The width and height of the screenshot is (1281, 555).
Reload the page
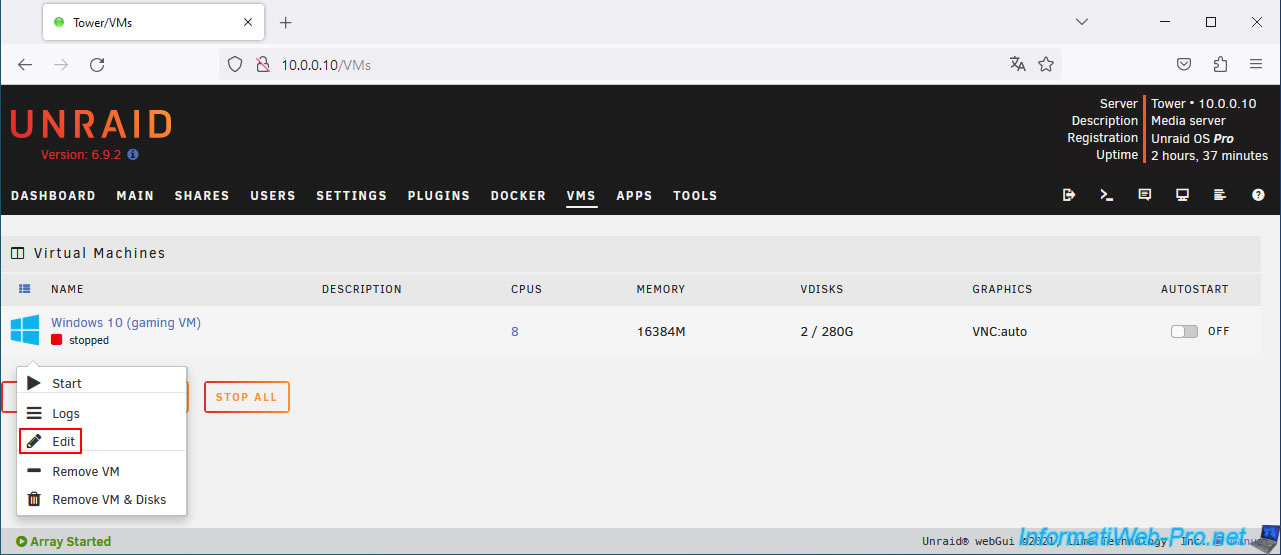coord(97,64)
